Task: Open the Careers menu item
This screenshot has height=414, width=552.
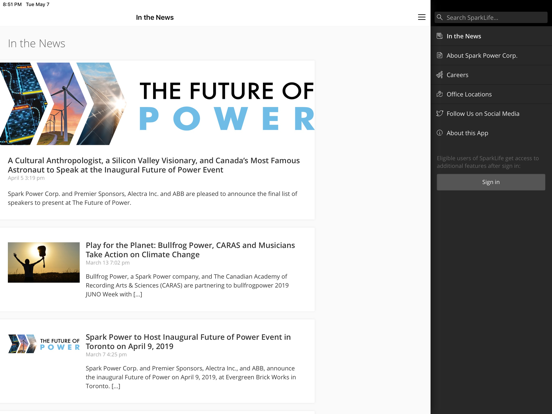Action: (x=491, y=75)
